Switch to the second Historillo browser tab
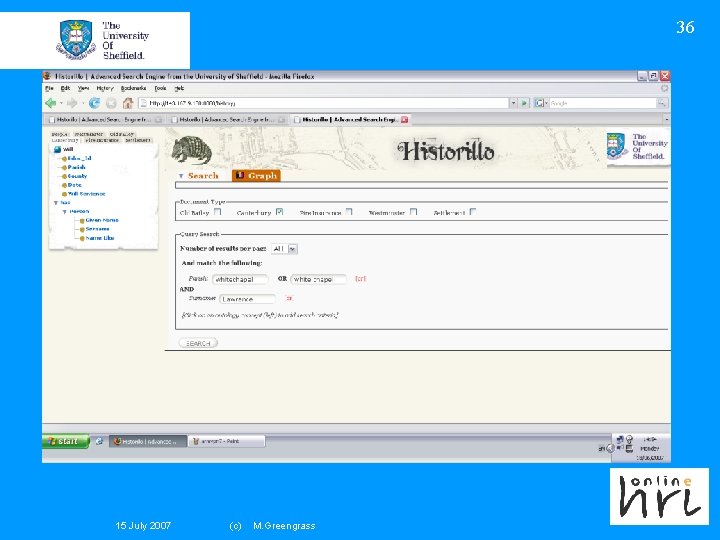 228,119
